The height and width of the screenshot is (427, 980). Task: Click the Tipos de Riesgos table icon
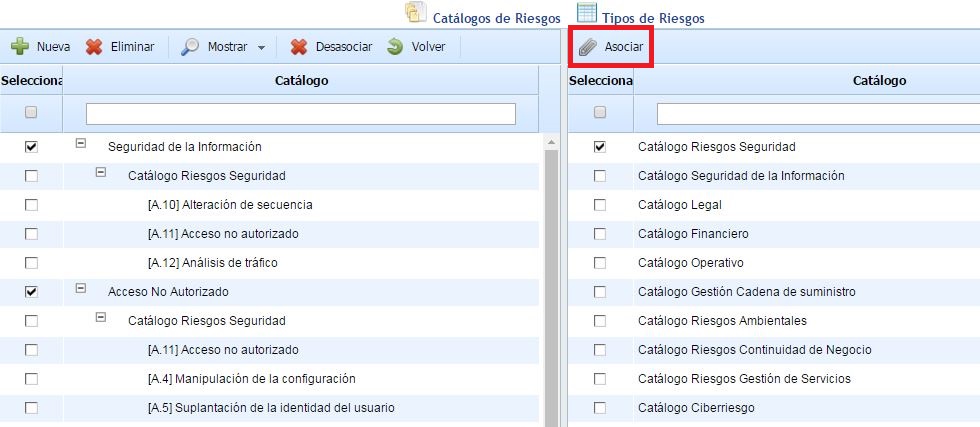pos(586,13)
